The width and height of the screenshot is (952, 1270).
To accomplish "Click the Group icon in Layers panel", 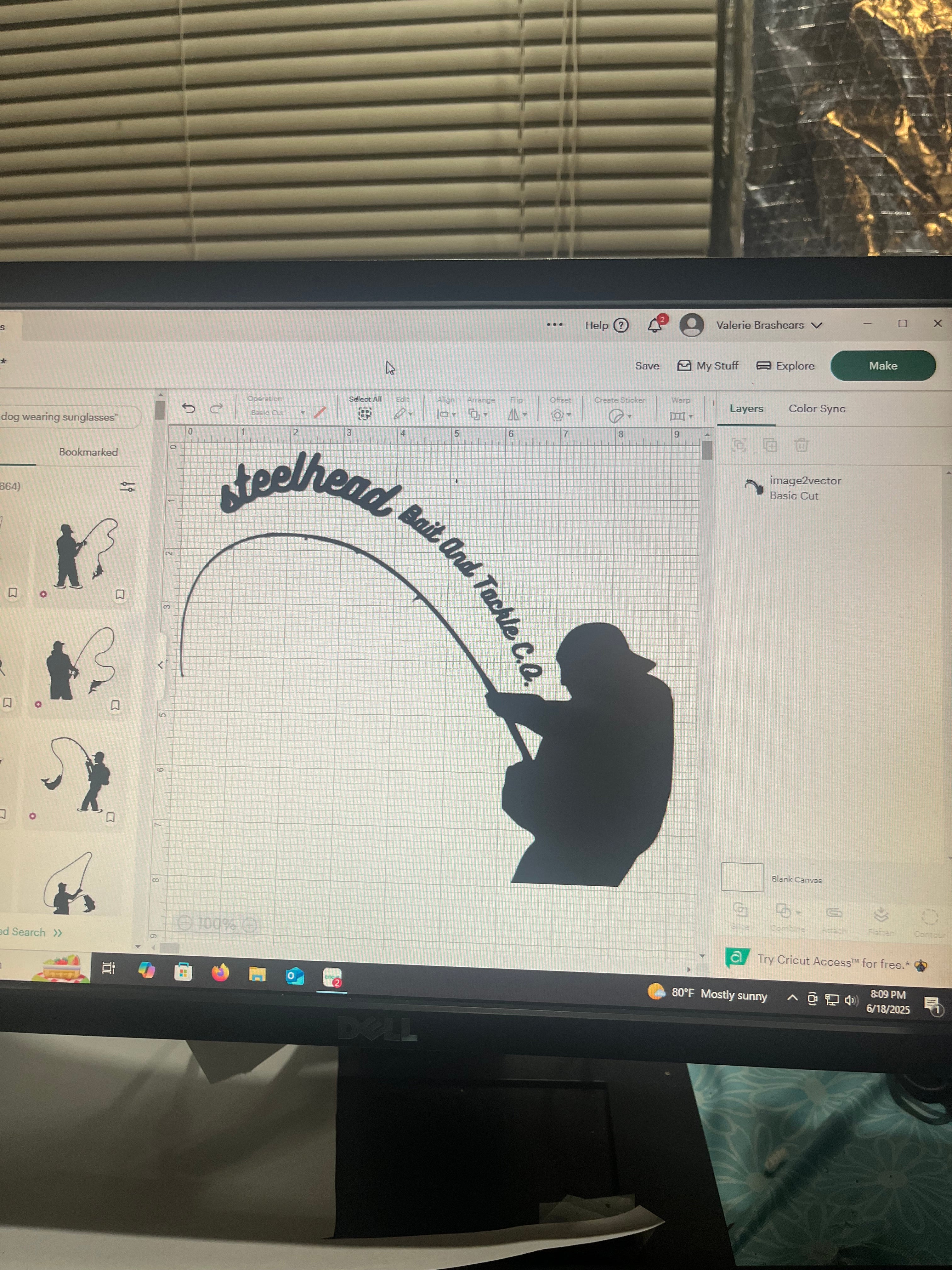I will [x=739, y=444].
